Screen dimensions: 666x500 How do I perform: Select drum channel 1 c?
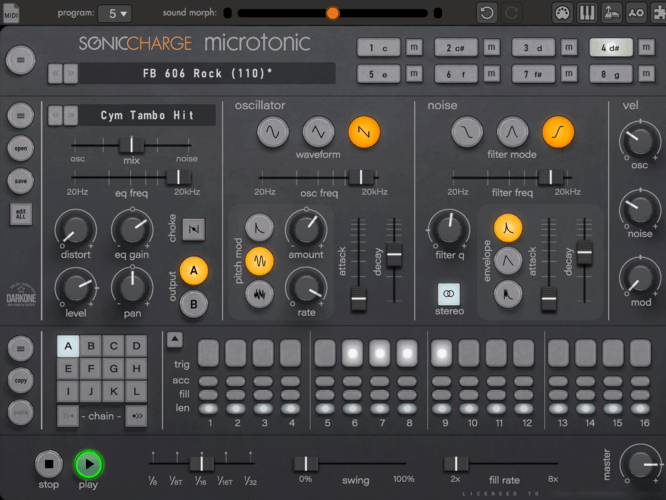378,48
